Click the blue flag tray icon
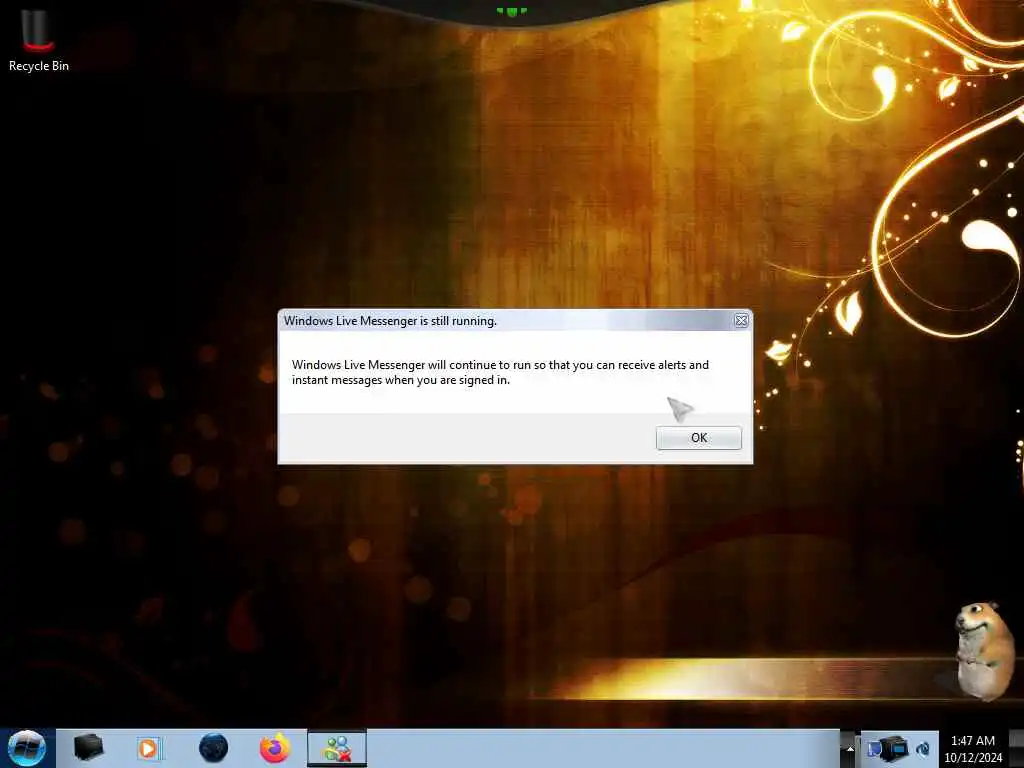Viewport: 1024px width, 768px height. click(873, 749)
